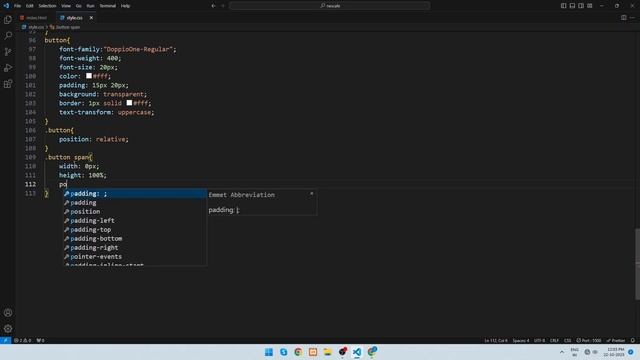
Task: Open Skype from the taskbar
Action: click(x=283, y=352)
